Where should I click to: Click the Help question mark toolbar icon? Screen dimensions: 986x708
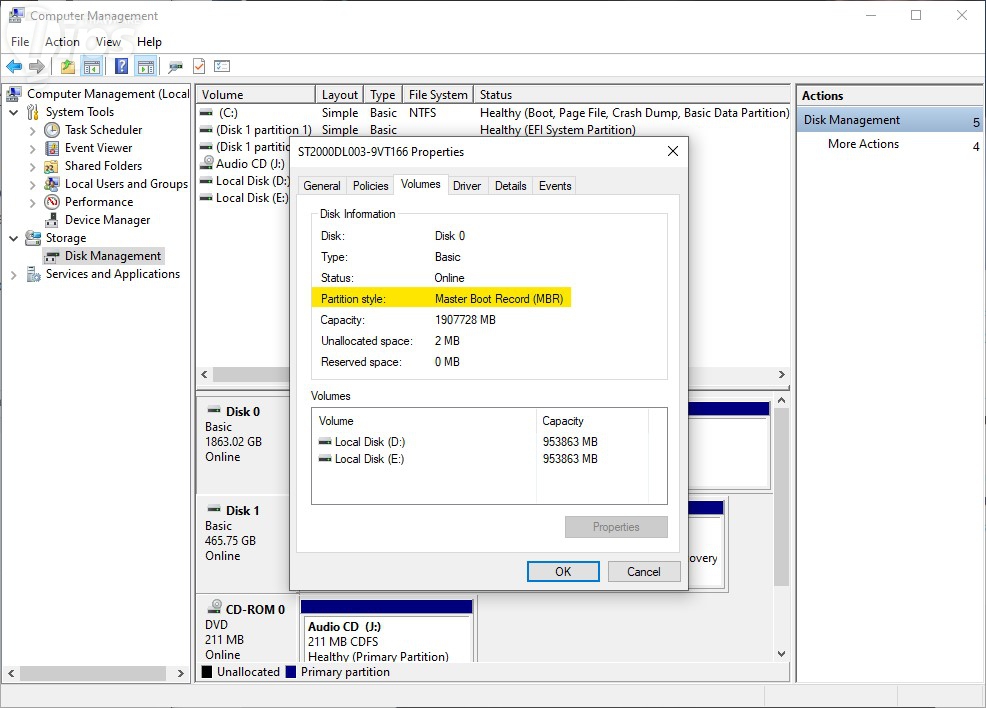[121, 67]
